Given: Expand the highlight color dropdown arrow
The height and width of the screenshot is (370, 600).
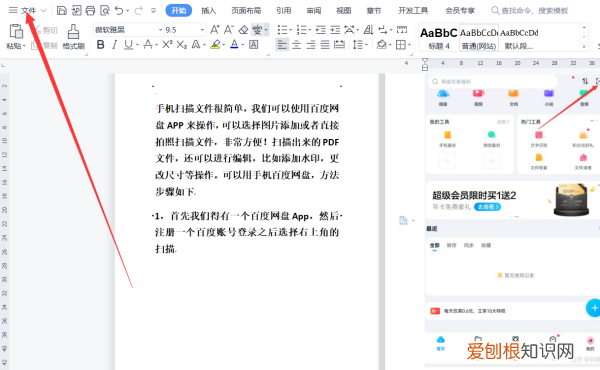Looking at the screenshot, I should pyautogui.click(x=224, y=45).
